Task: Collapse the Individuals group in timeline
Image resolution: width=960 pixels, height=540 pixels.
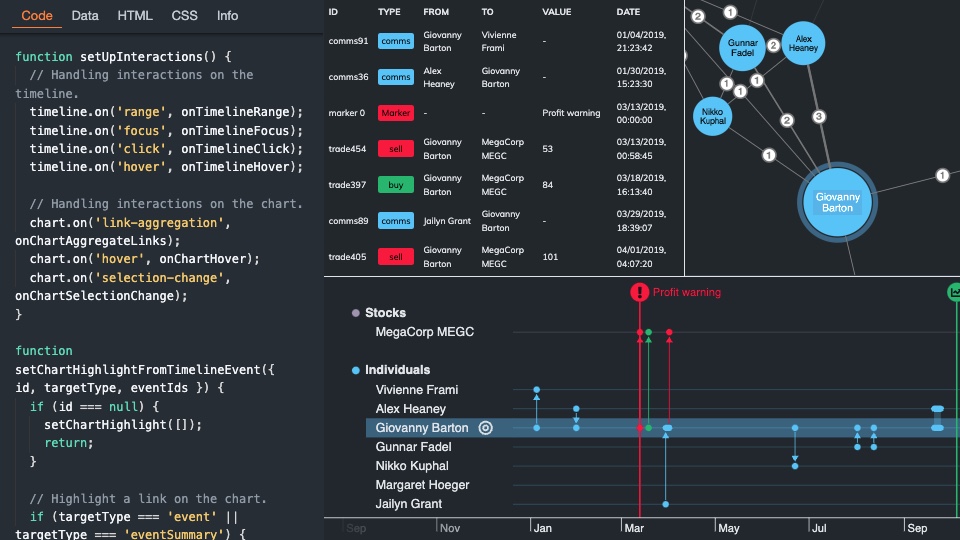Action: point(356,370)
